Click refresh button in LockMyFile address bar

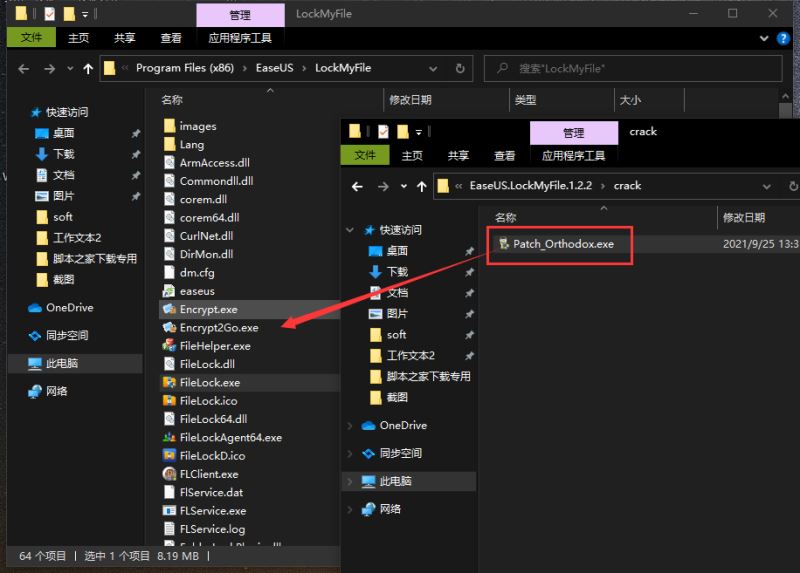coord(460,68)
